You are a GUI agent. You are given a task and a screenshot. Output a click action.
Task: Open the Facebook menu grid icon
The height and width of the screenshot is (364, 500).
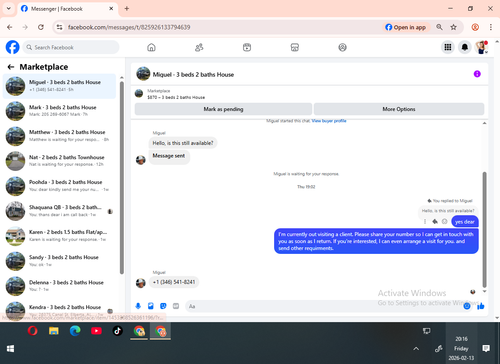(x=448, y=47)
